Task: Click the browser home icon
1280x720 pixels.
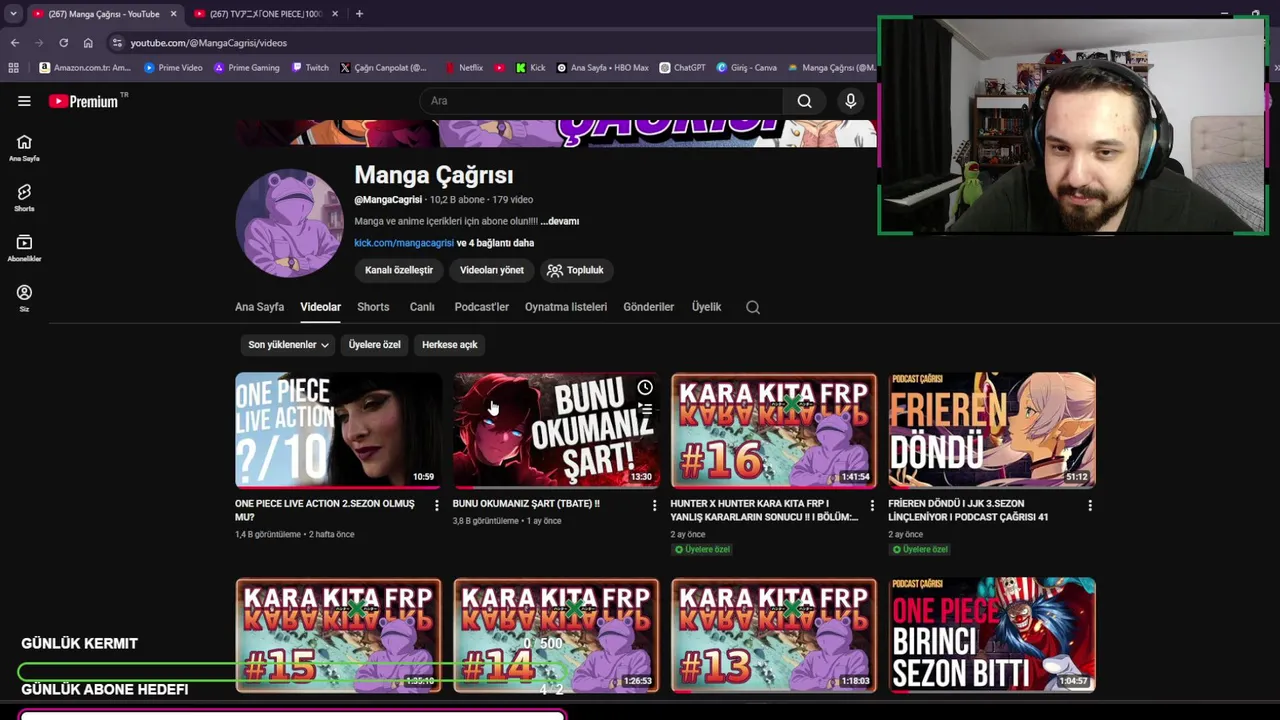Action: click(88, 43)
